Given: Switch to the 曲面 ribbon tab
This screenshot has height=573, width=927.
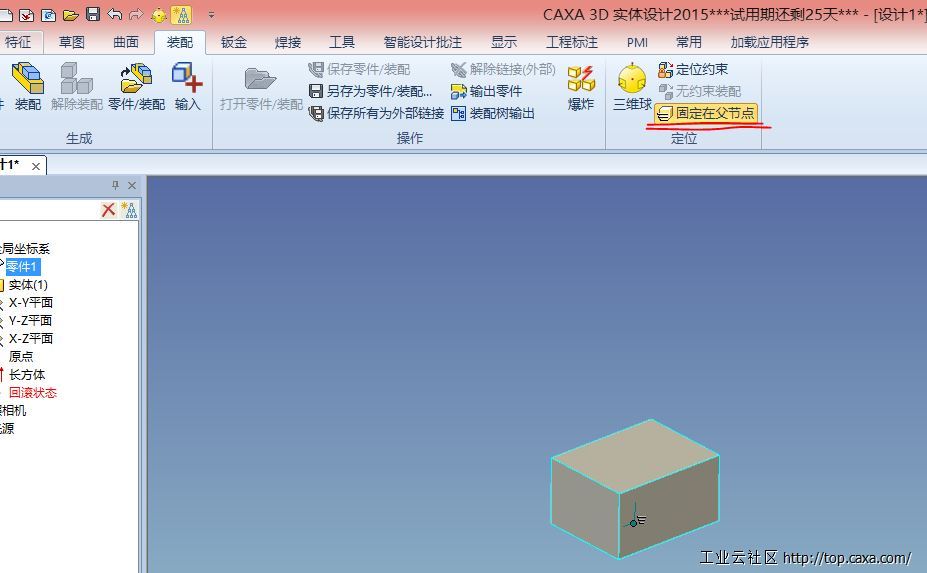Looking at the screenshot, I should click(126, 42).
